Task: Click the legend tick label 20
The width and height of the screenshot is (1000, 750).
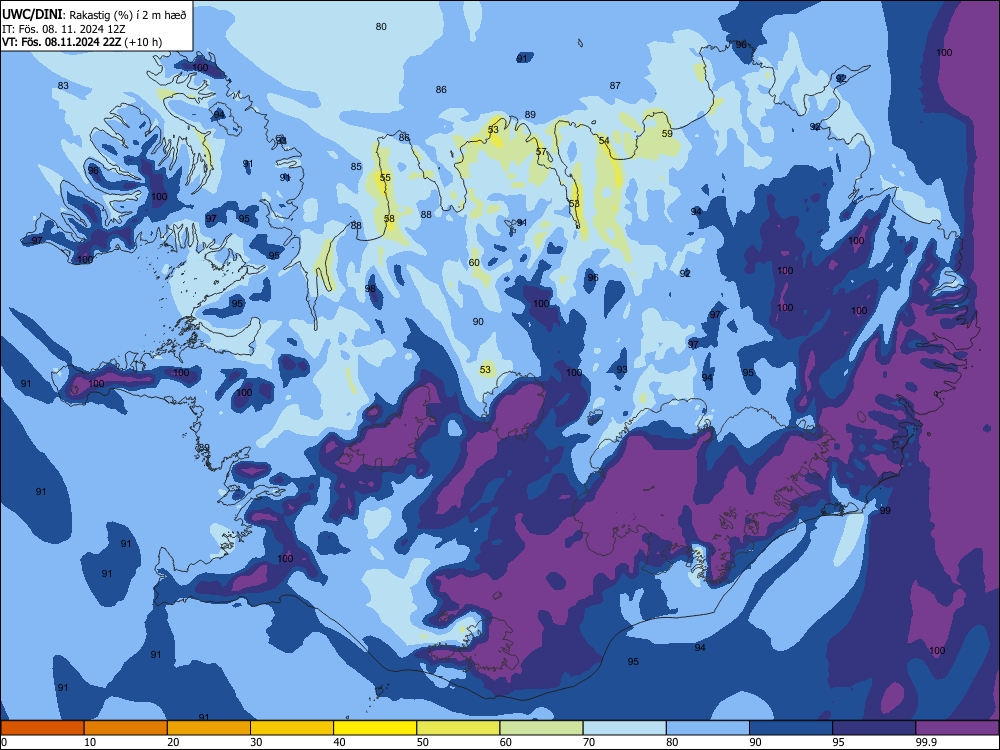Action: (x=173, y=742)
